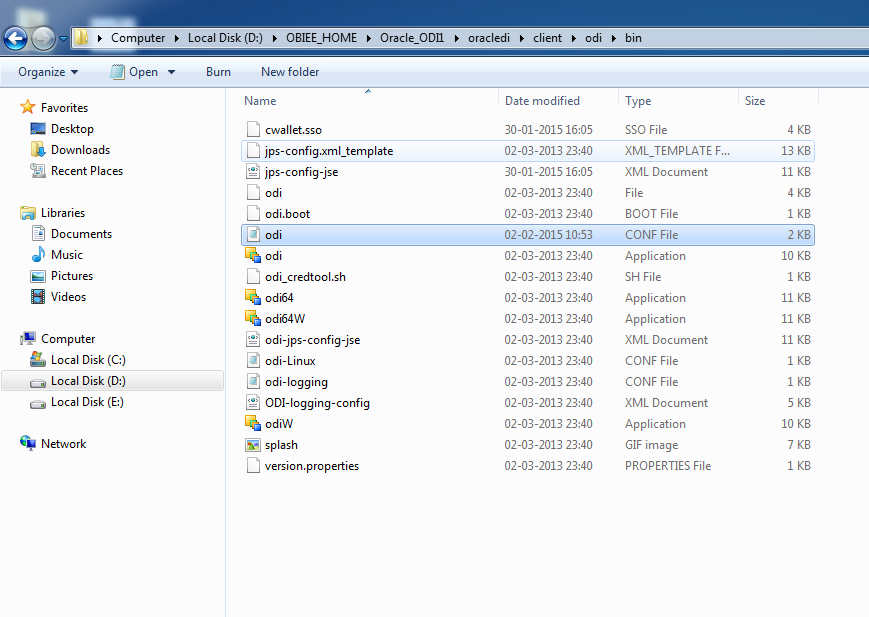Click the ODI-logging-config XML icon
The image size is (869, 617).
[x=253, y=402]
